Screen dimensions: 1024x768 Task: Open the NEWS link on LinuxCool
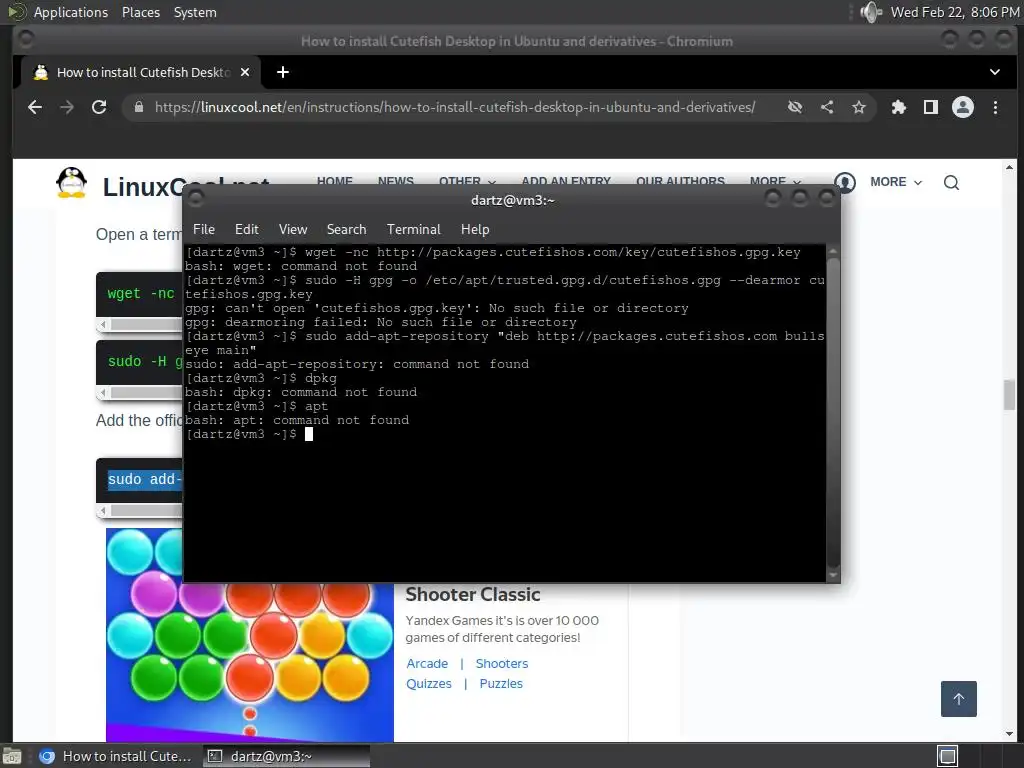coord(396,180)
